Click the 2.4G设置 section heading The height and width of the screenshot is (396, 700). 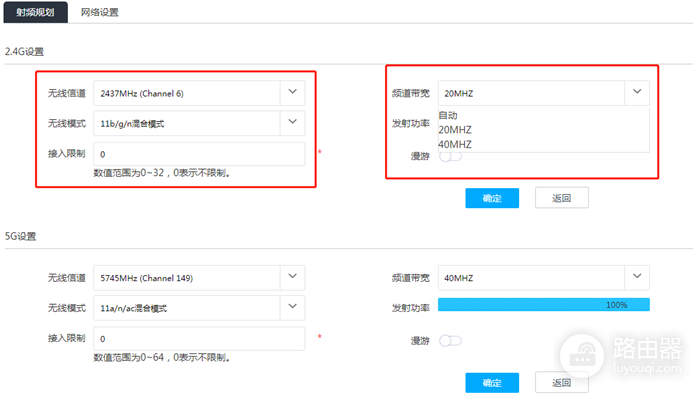(x=25, y=52)
